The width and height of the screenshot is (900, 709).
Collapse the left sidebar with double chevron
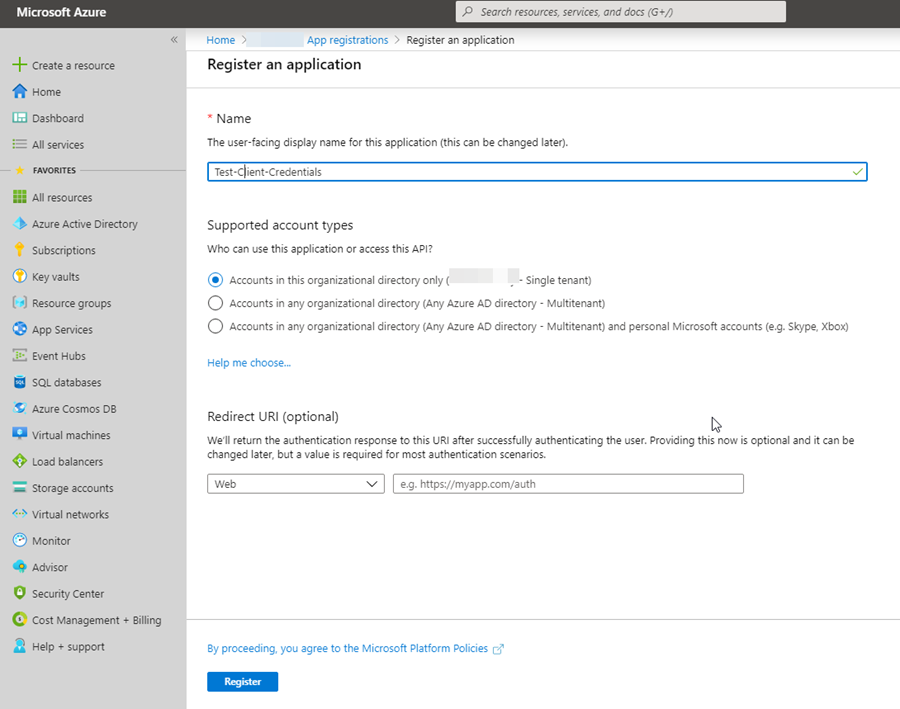point(174,40)
